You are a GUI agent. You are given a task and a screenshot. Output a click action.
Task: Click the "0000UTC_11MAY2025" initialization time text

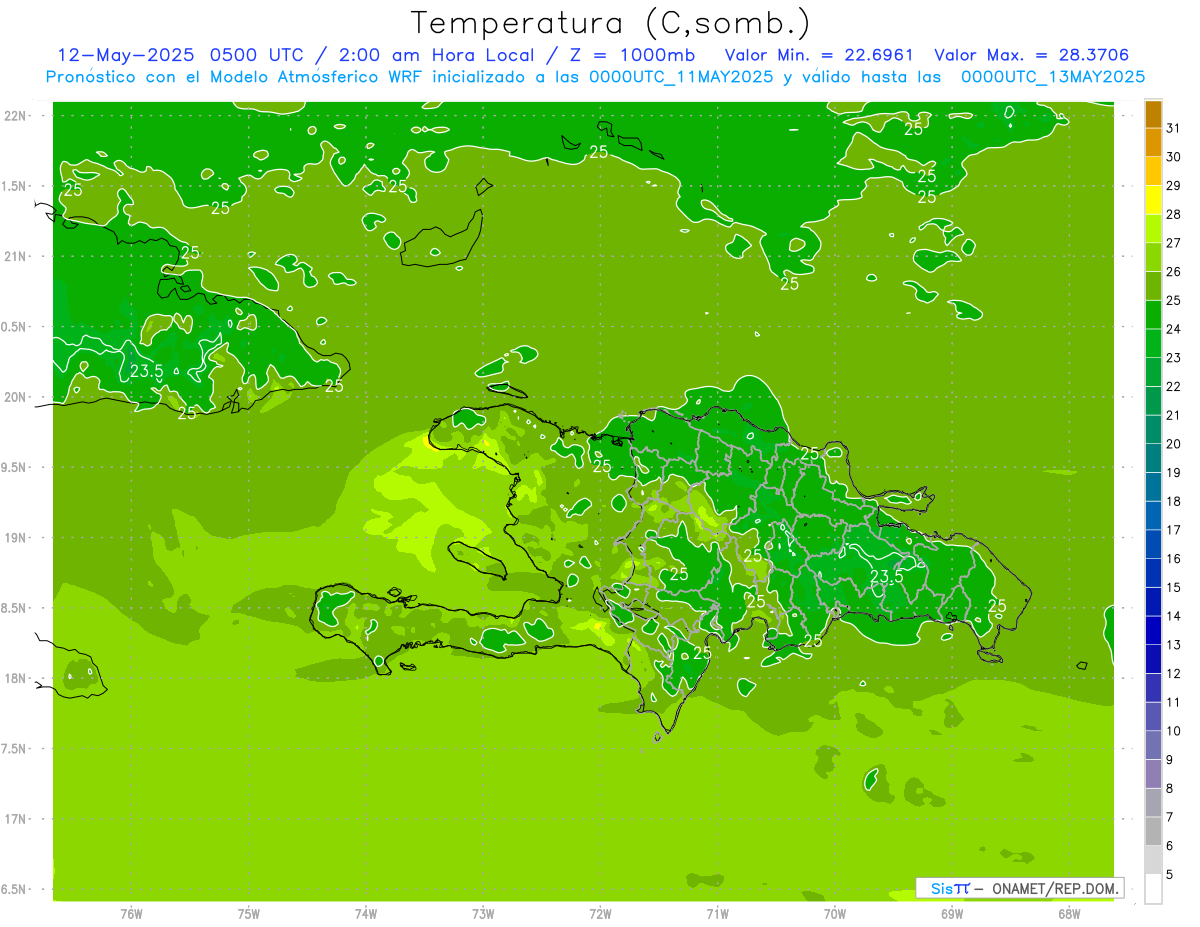pos(680,77)
